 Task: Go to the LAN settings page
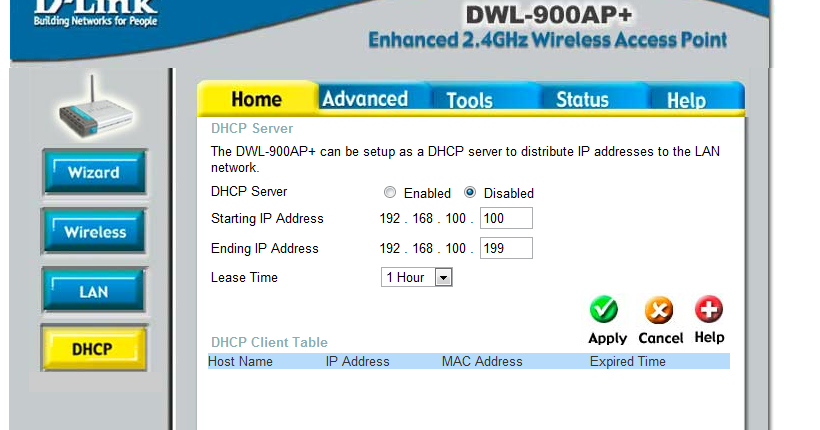[94, 291]
